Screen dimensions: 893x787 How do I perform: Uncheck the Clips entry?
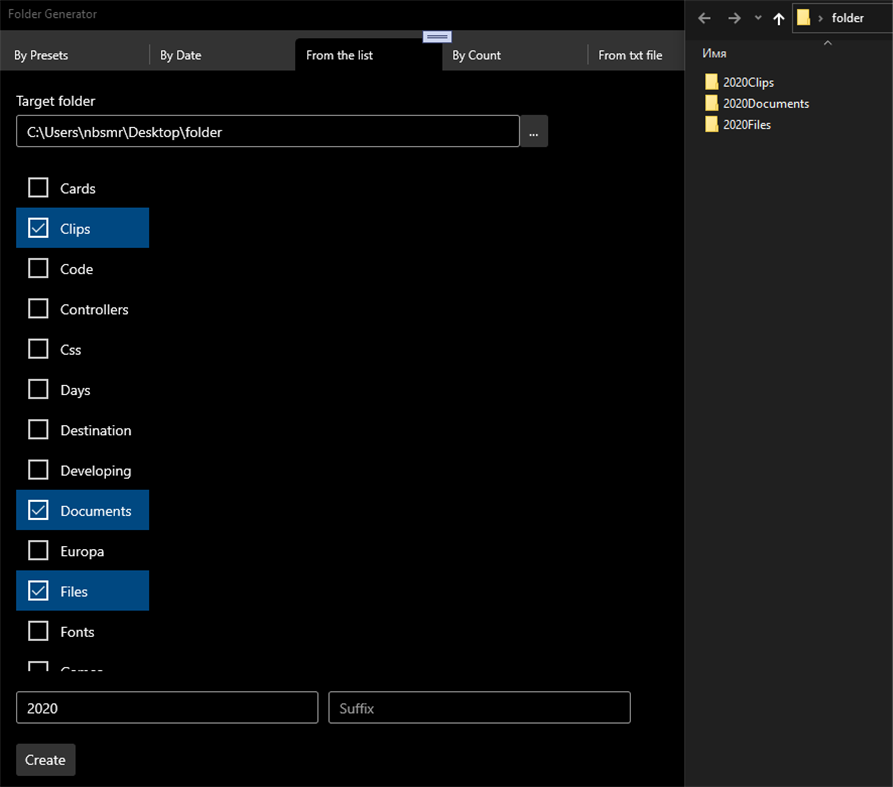[x=38, y=227]
